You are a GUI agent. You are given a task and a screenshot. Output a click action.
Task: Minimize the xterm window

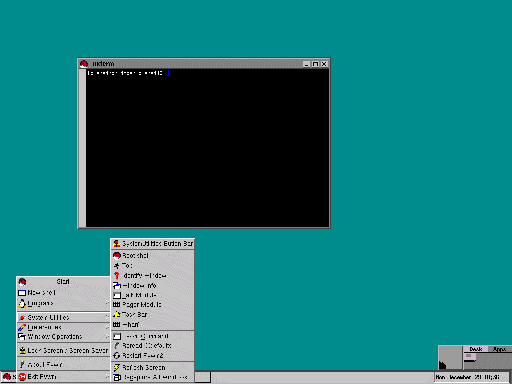tap(307, 64)
